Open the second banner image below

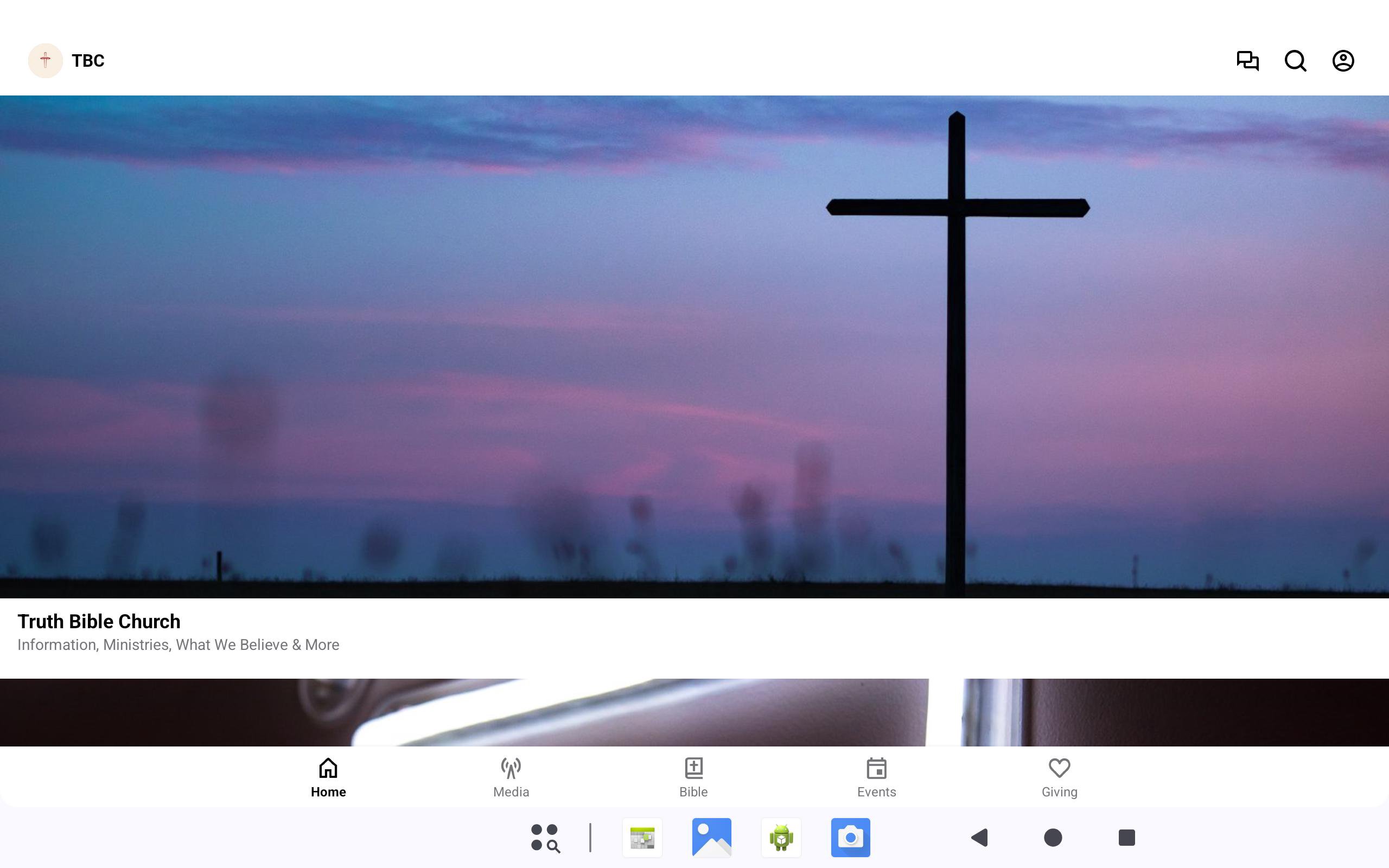click(x=694, y=712)
